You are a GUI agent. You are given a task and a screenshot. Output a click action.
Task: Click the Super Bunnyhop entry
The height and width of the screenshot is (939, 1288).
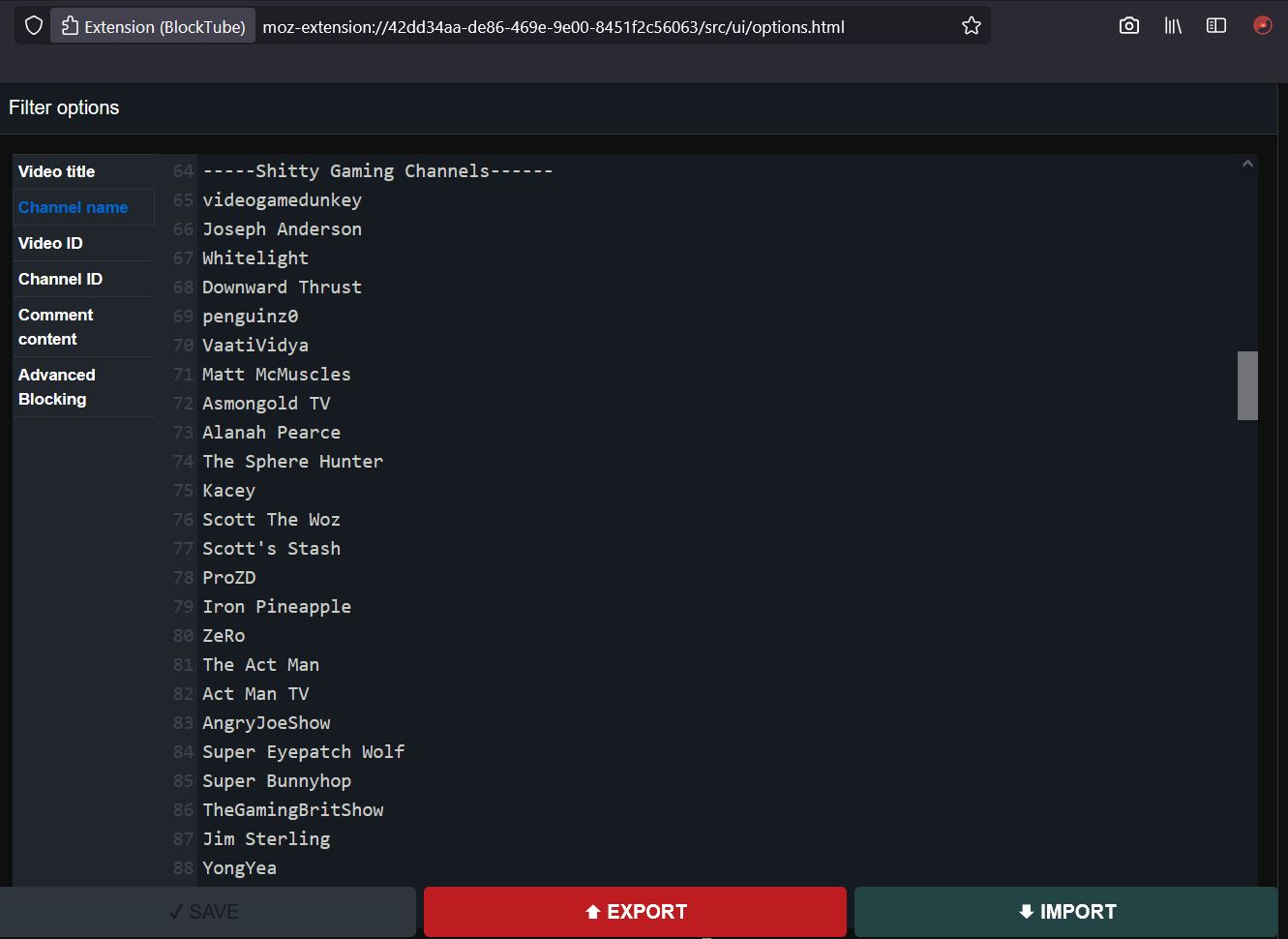point(277,781)
